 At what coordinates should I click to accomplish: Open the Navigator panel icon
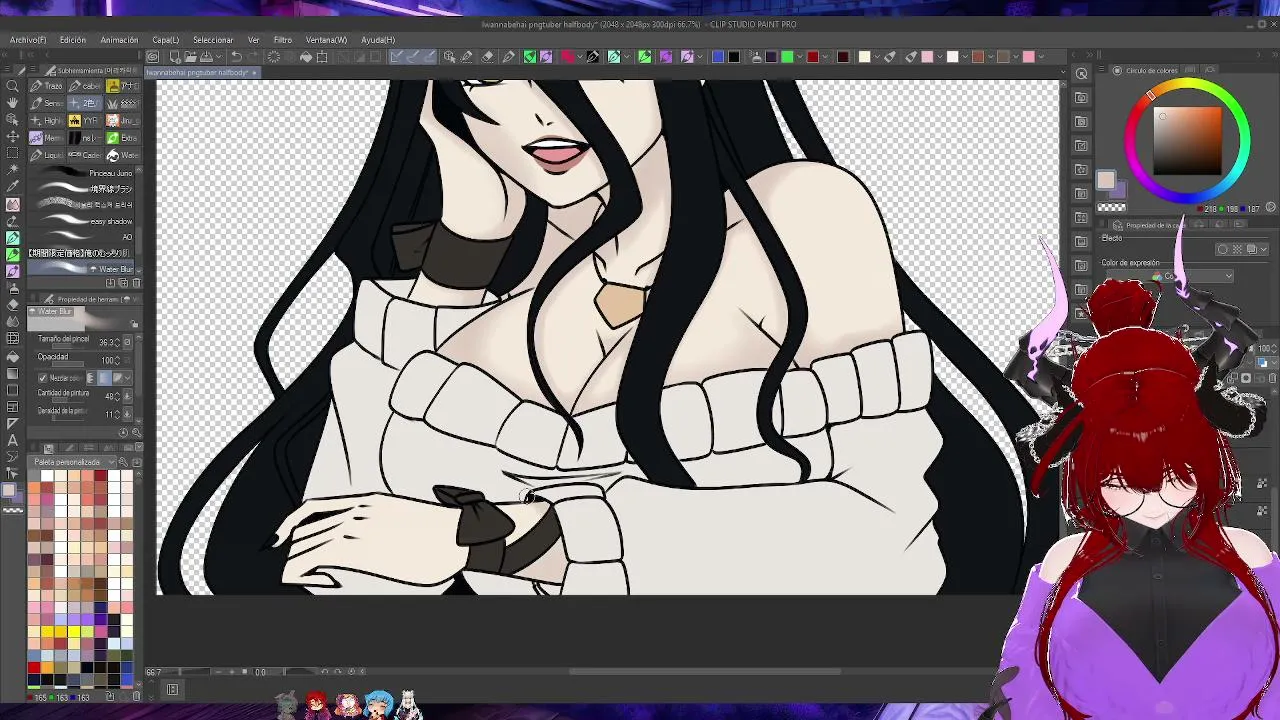coord(1081,74)
